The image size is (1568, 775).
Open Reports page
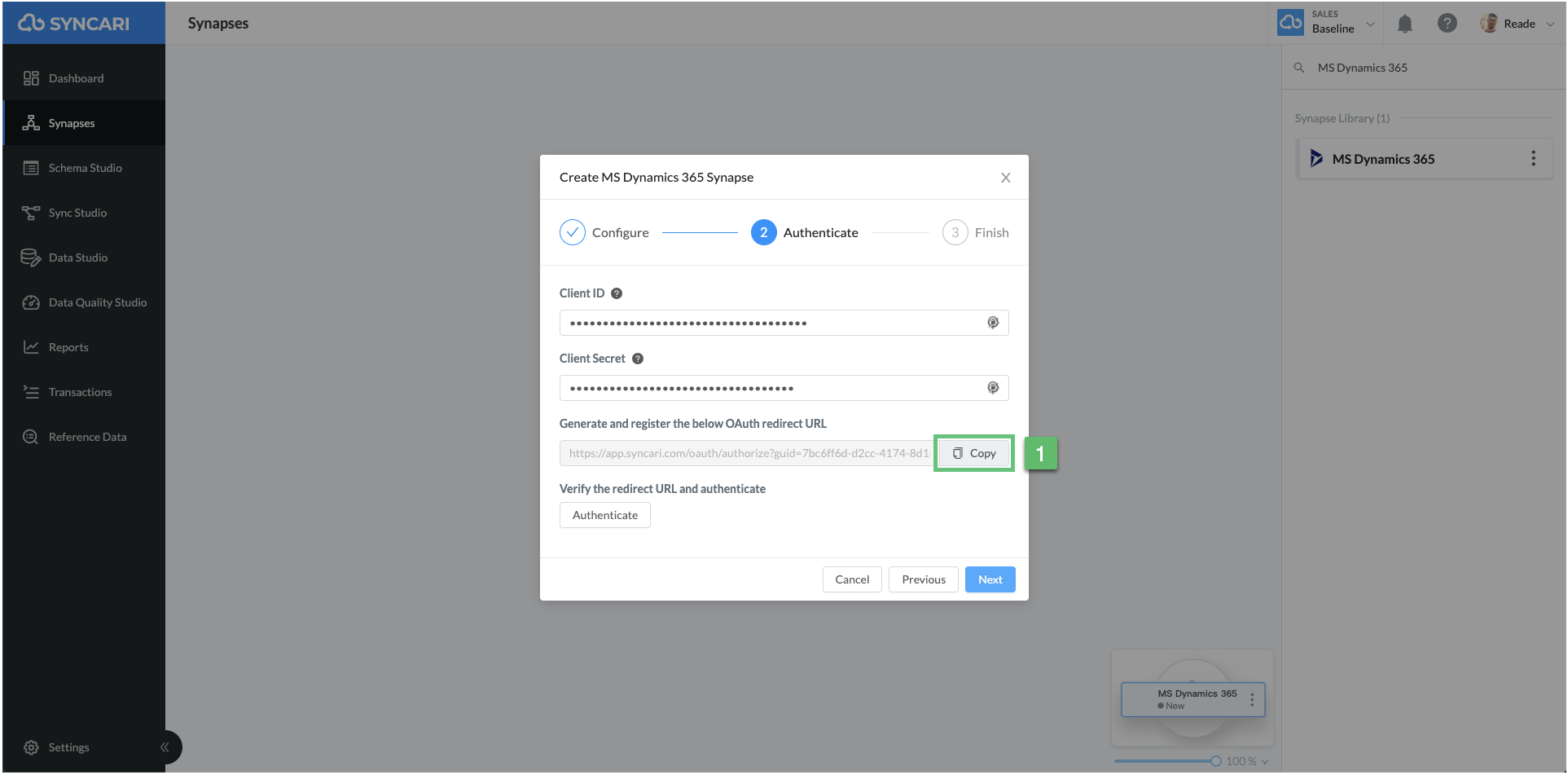pyautogui.click(x=84, y=347)
